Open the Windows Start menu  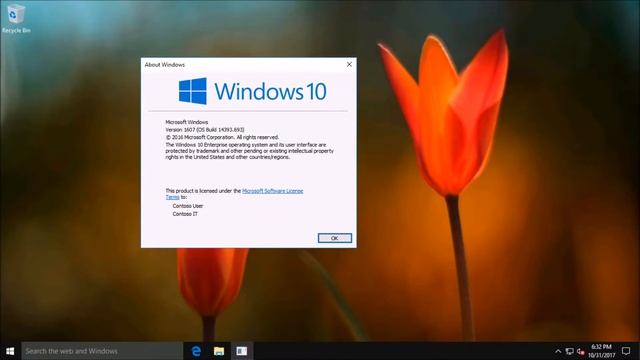(10, 351)
